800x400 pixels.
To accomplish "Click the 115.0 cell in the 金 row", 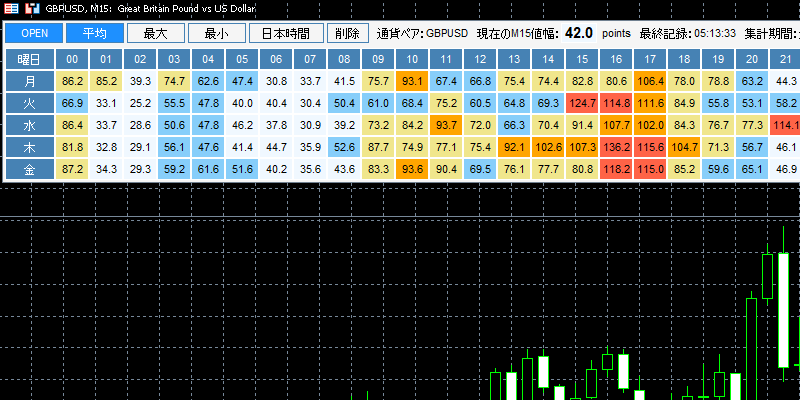I will [x=650, y=169].
